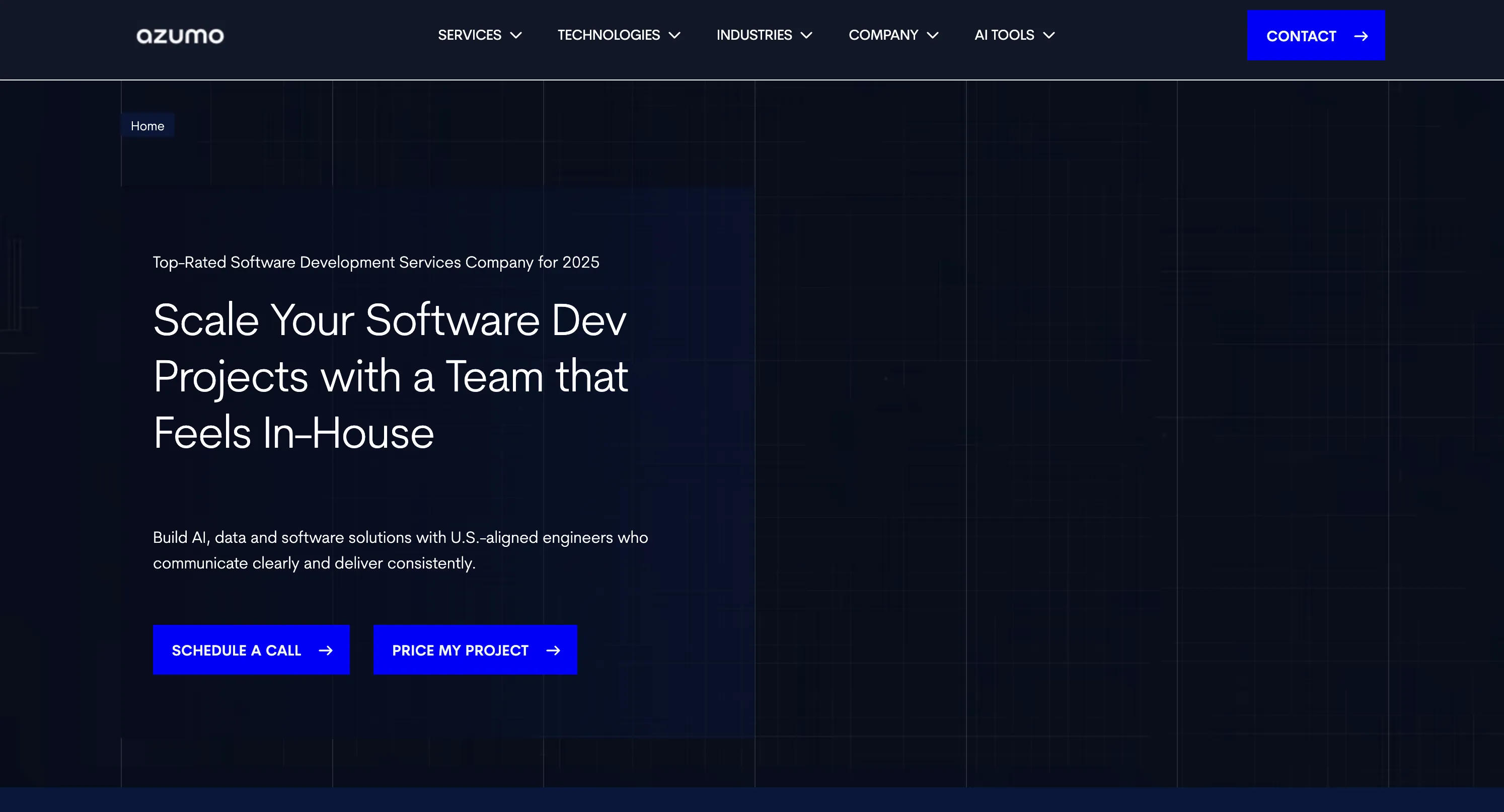
Task: Open the Home breadcrumb link
Action: click(147, 125)
